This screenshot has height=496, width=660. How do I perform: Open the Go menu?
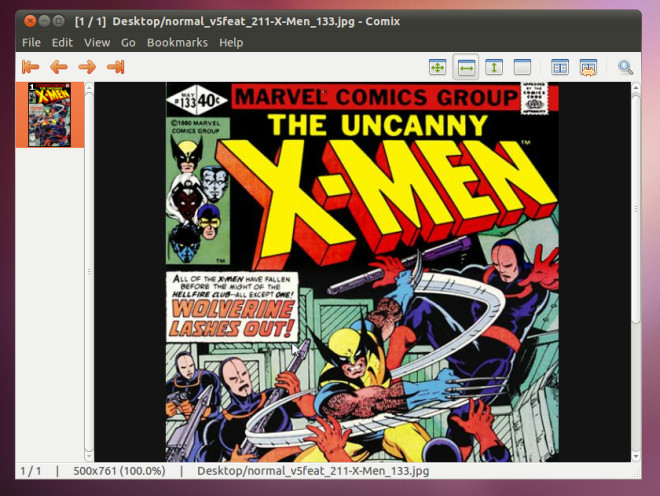[x=128, y=43]
